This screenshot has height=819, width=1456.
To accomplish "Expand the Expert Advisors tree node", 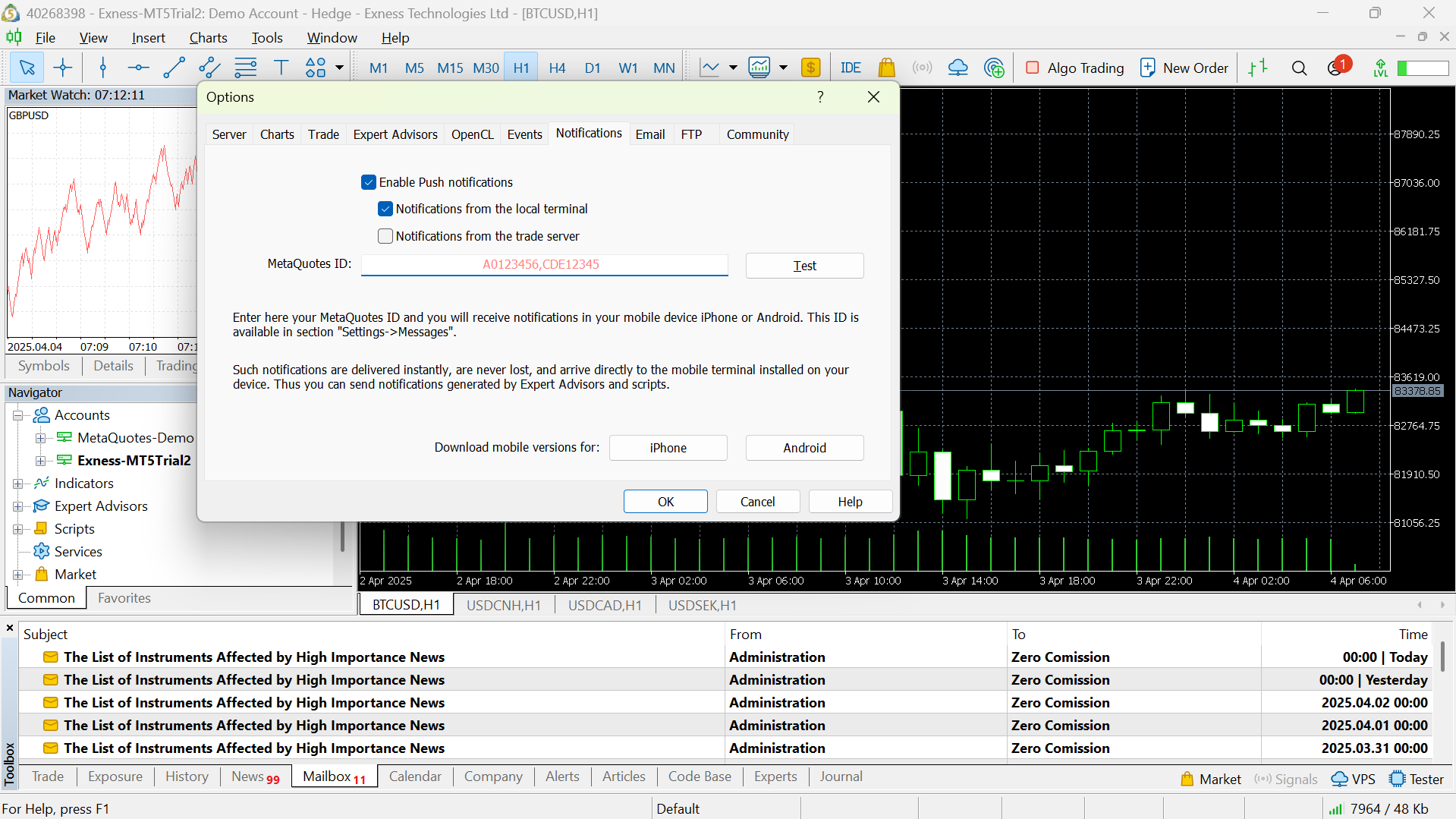I will 18,506.
